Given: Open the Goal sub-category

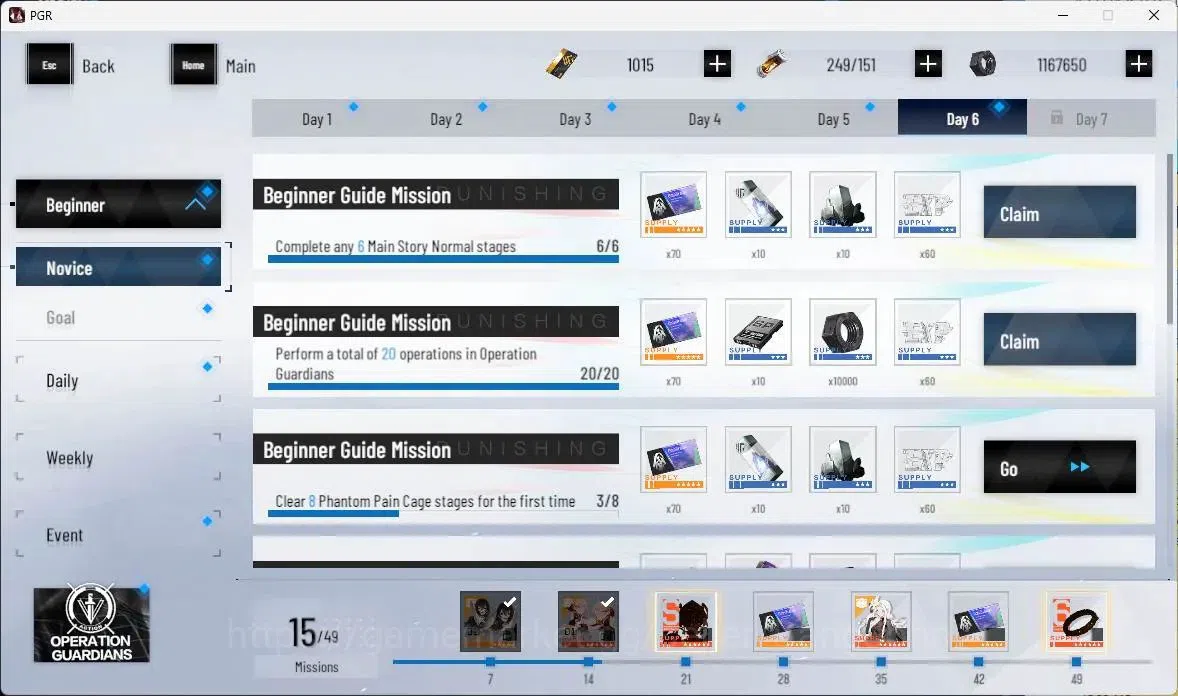Looking at the screenshot, I should pyautogui.click(x=118, y=317).
